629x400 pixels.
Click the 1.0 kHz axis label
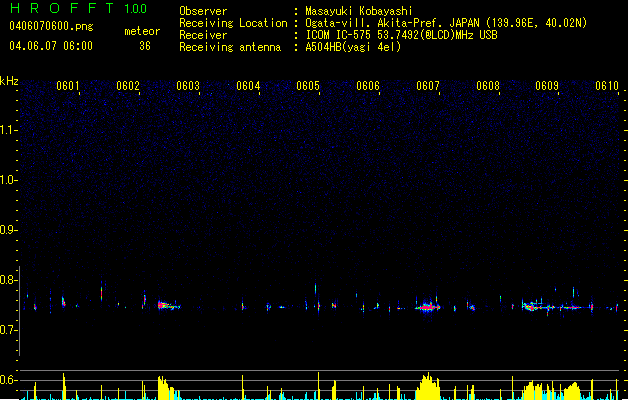pyautogui.click(x=8, y=180)
